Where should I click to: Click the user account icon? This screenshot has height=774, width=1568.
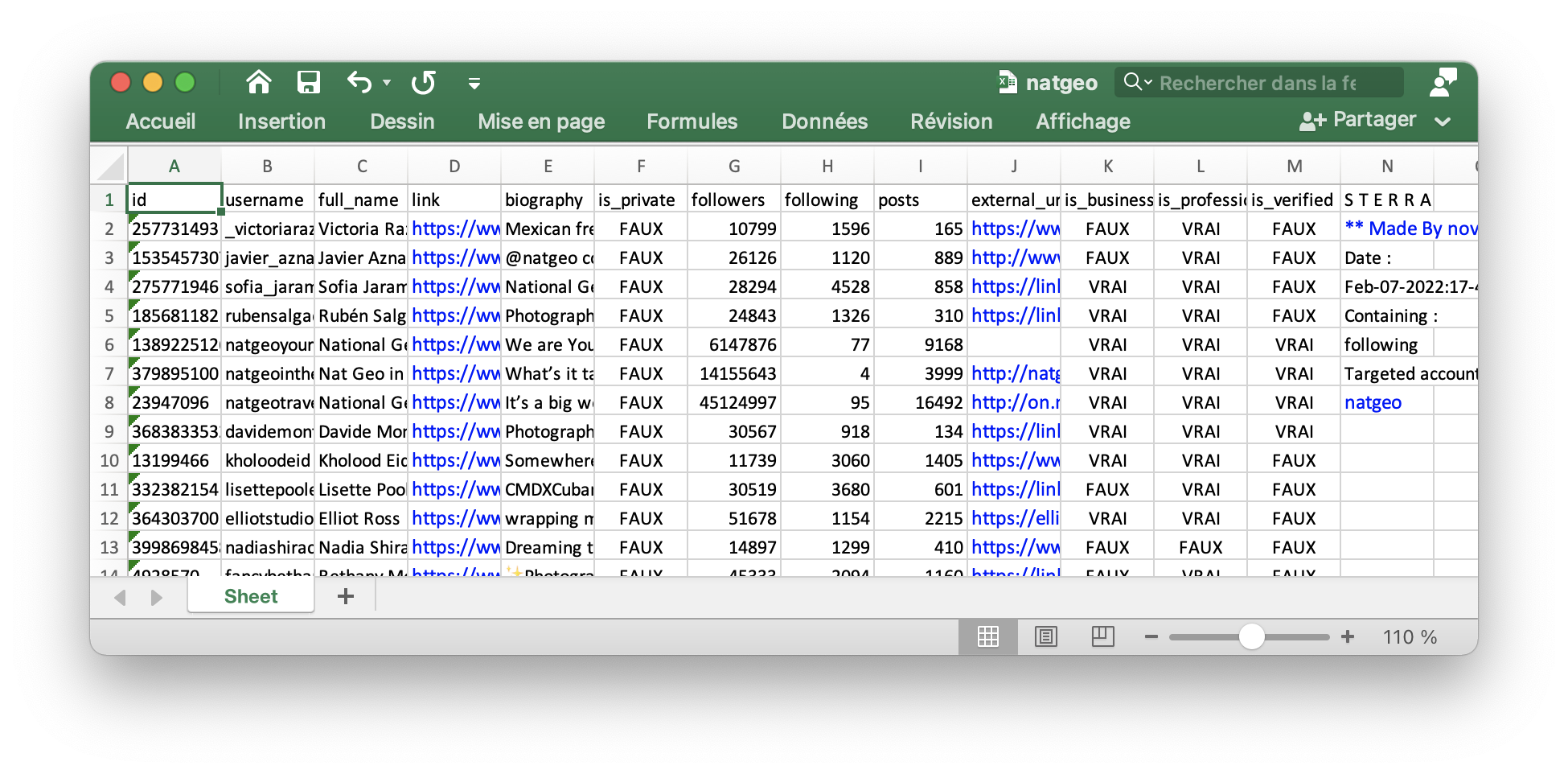point(1443,82)
